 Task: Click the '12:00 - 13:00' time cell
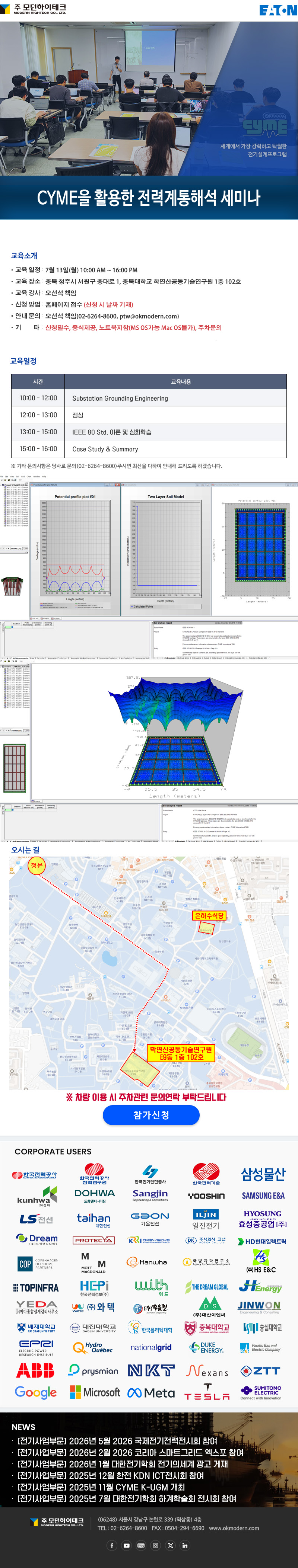coord(38,415)
